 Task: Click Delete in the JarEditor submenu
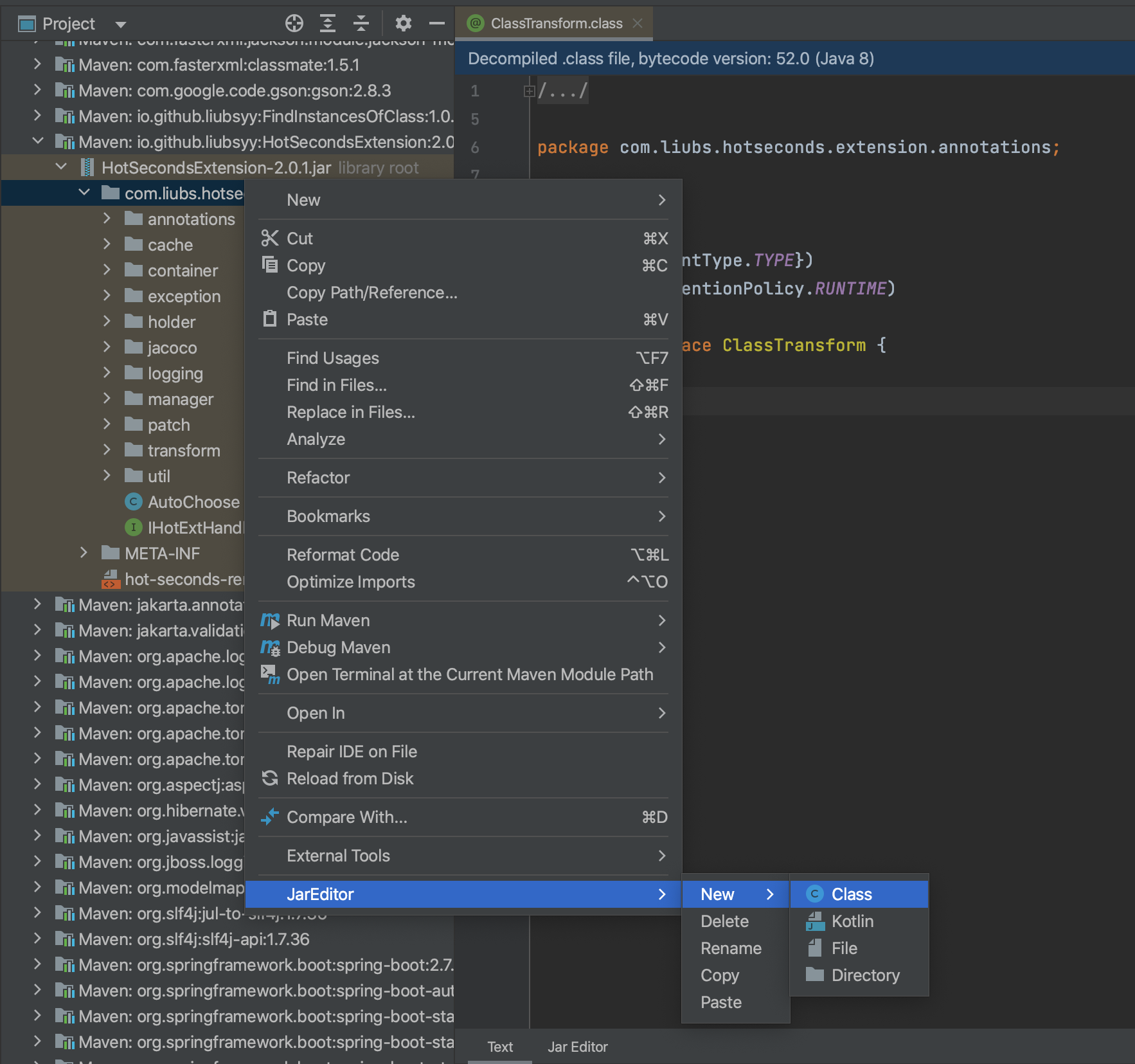coord(724,921)
